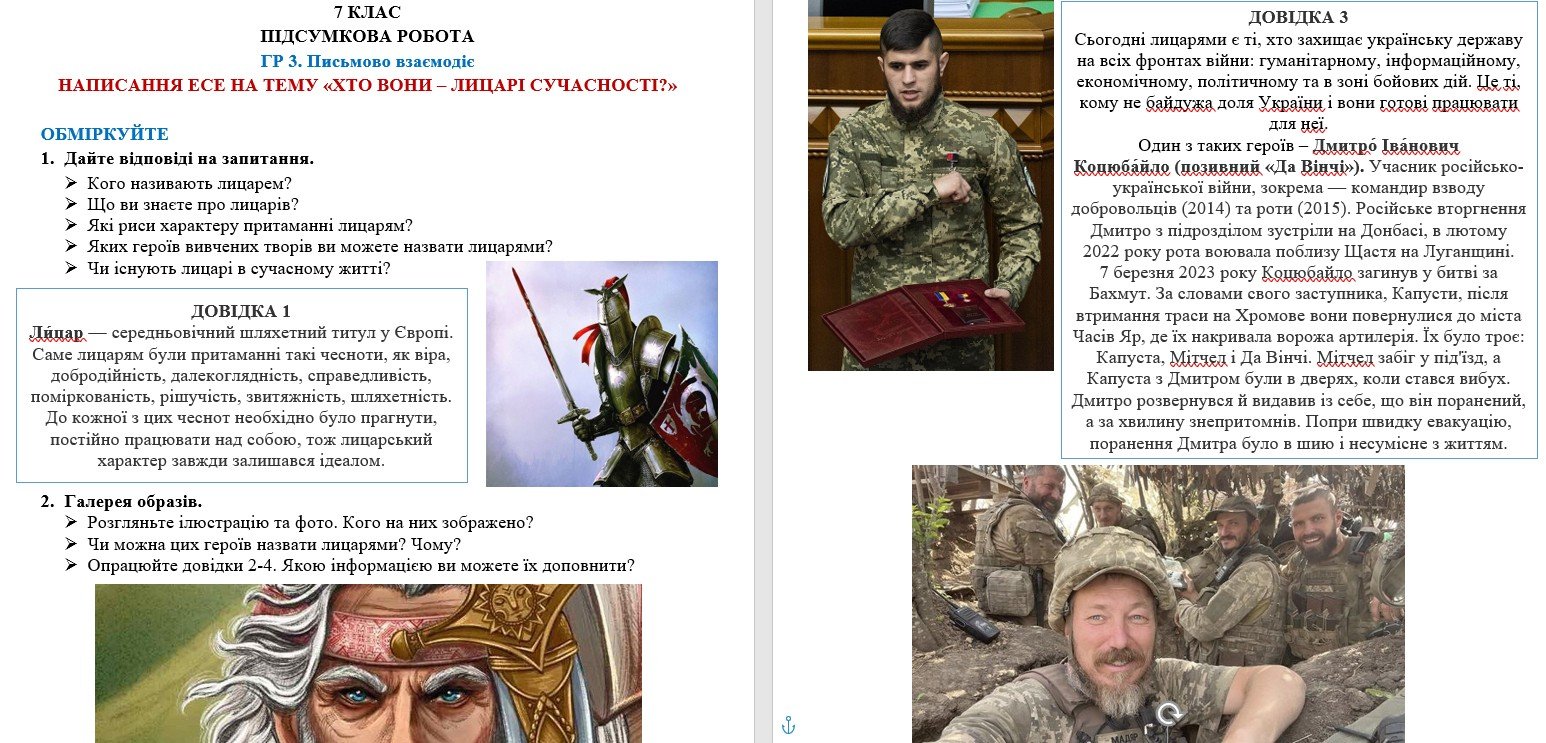This screenshot has height=743, width=1546.
Task: Select the group selfie photo of soldiers
Action: point(1157,604)
